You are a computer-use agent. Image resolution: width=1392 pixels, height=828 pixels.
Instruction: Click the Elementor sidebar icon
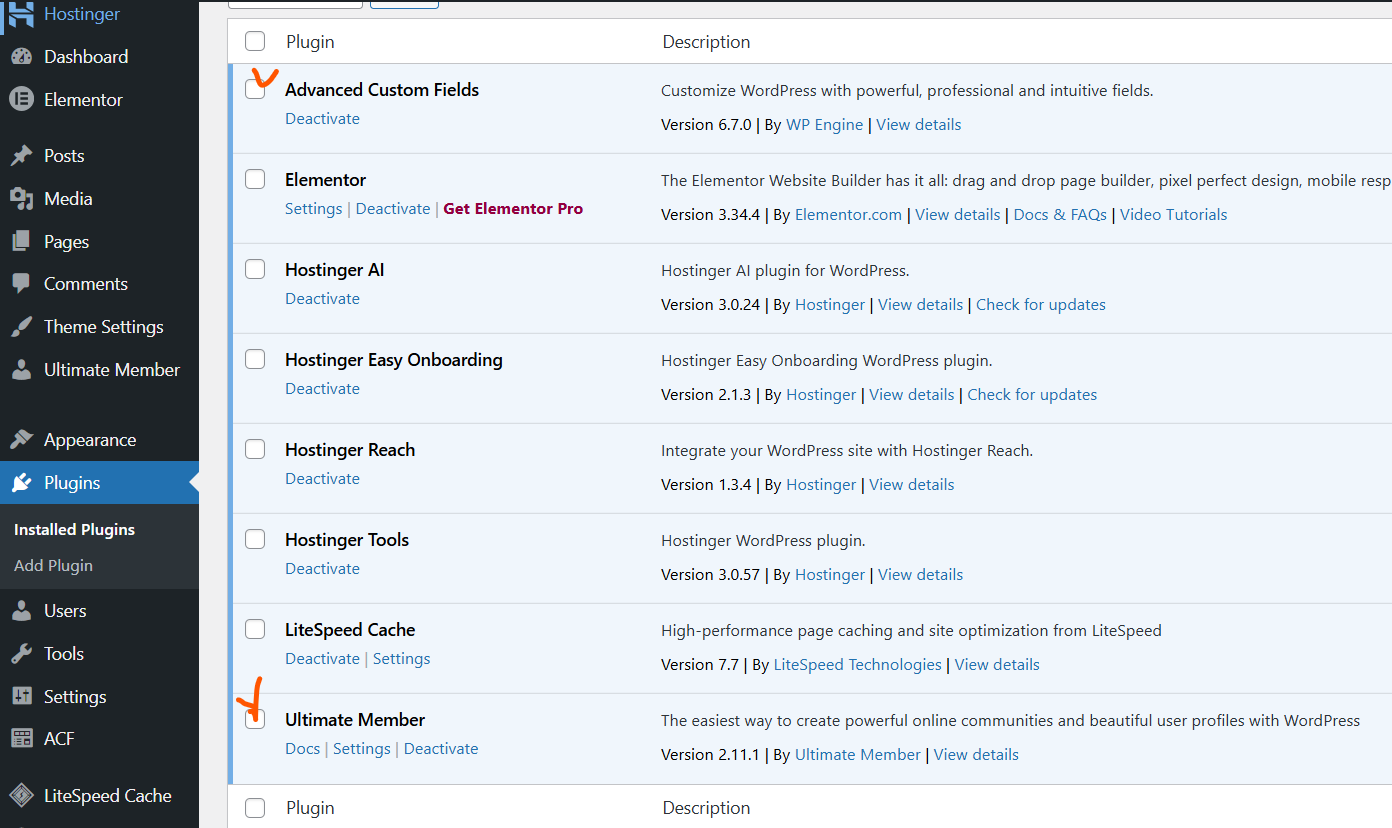tap(21, 100)
